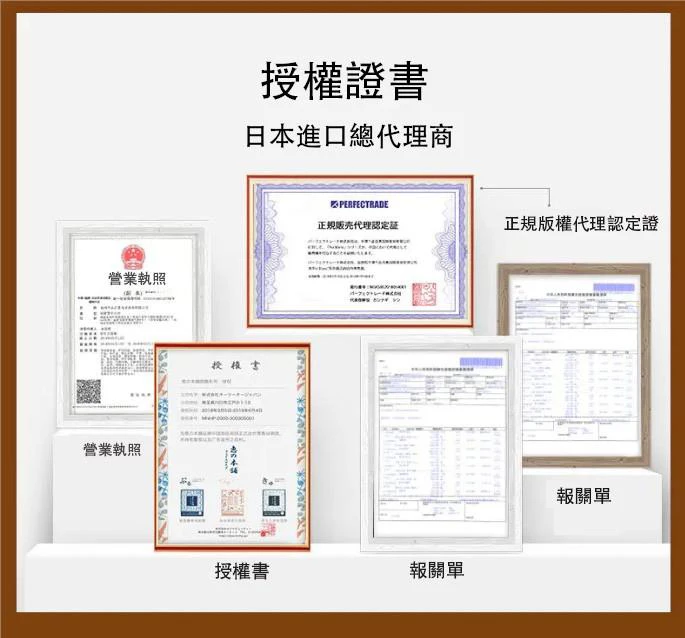Image resolution: width=685 pixels, height=638 pixels.
Task: Open the orange-framed 授權書 document
Action: 232,445
